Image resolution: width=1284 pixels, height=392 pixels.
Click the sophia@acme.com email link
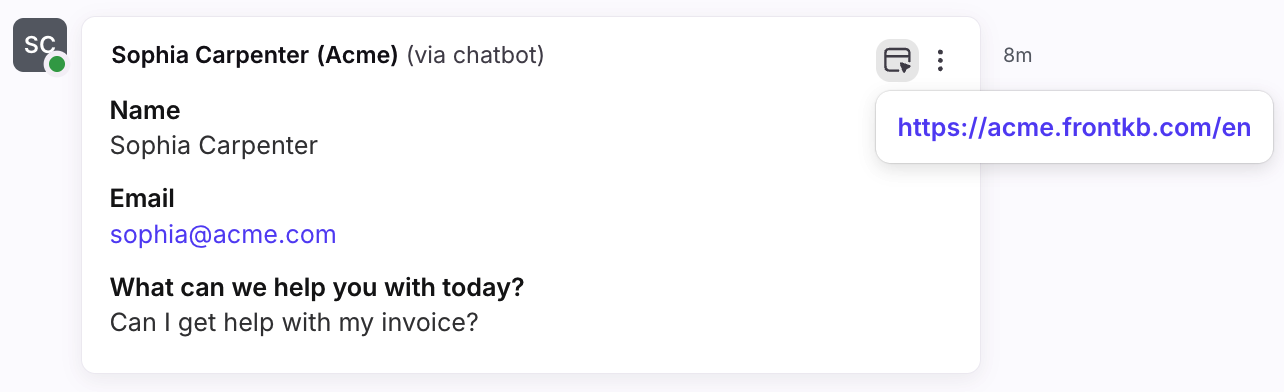pyautogui.click(x=223, y=234)
